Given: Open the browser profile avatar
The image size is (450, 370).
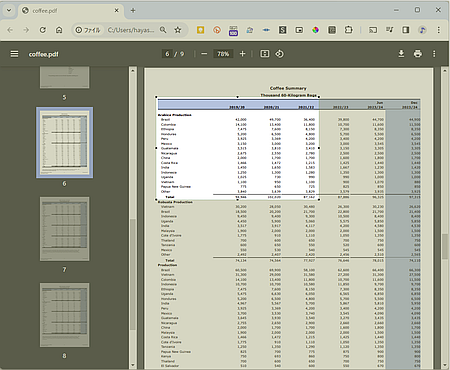Looking at the screenshot, I should pyautogui.click(x=422, y=30).
